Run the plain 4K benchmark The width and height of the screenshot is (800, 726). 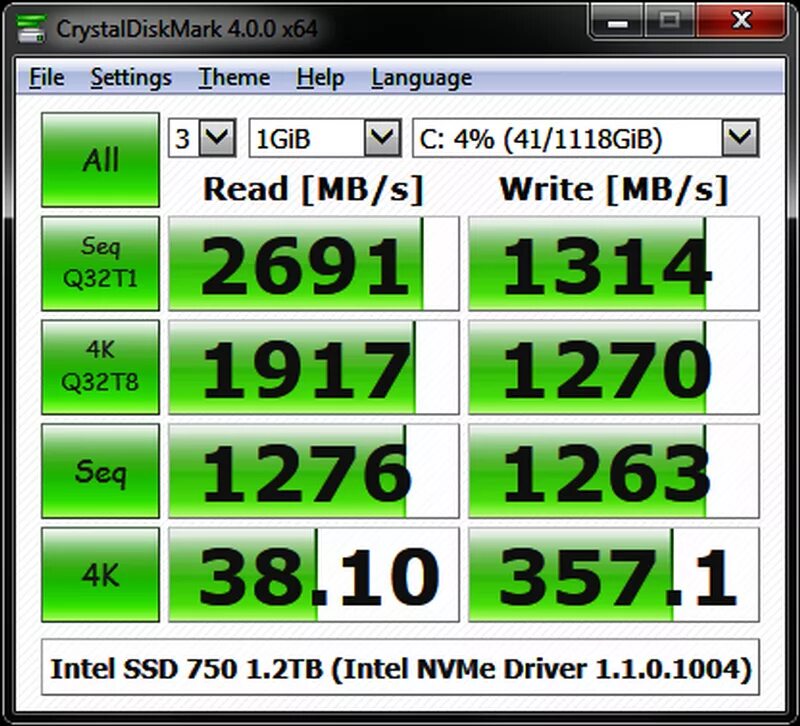point(101,575)
